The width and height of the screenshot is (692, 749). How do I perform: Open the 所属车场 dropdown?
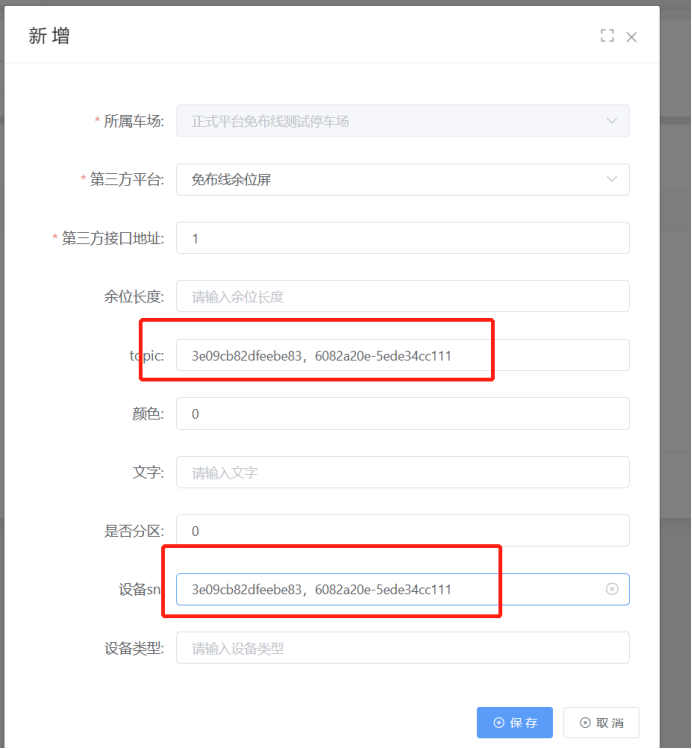coord(403,121)
